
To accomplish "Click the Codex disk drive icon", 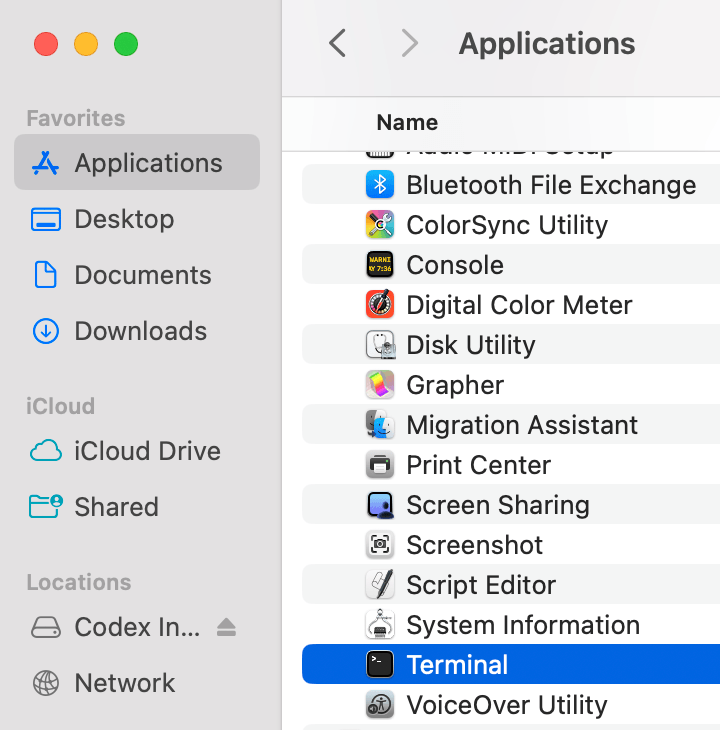I will click(x=46, y=627).
